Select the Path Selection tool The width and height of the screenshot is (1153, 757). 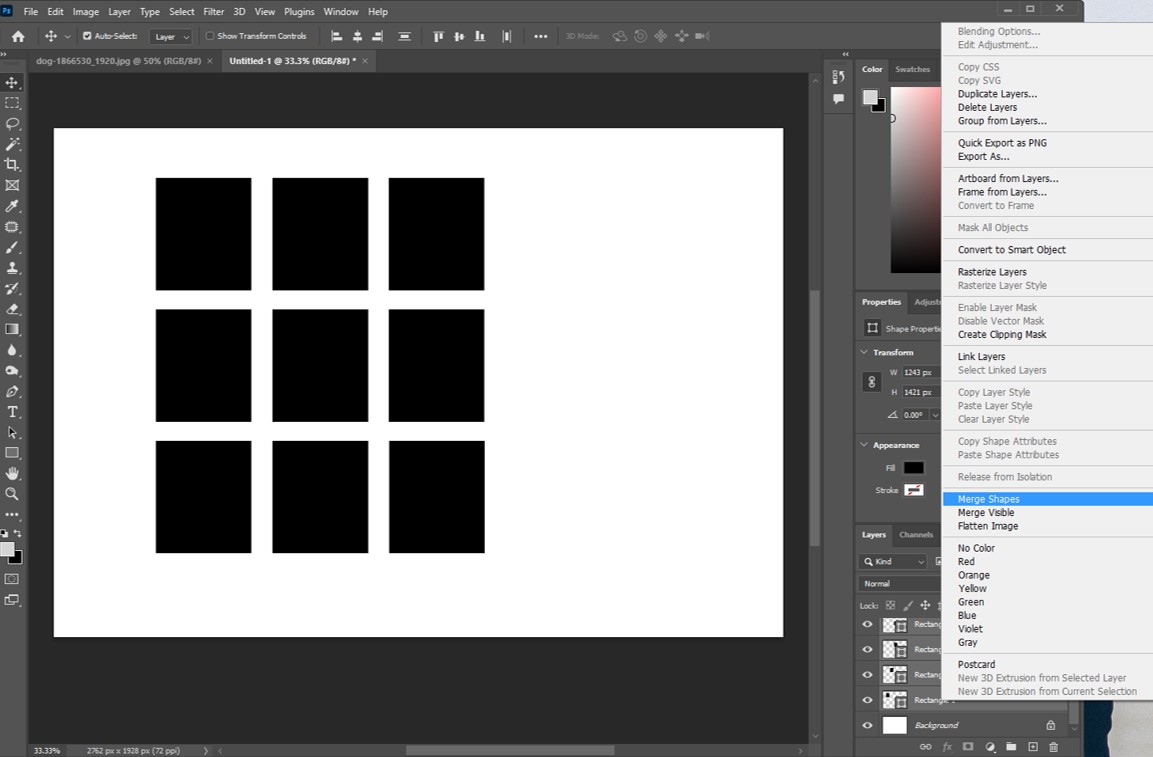[x=12, y=433]
